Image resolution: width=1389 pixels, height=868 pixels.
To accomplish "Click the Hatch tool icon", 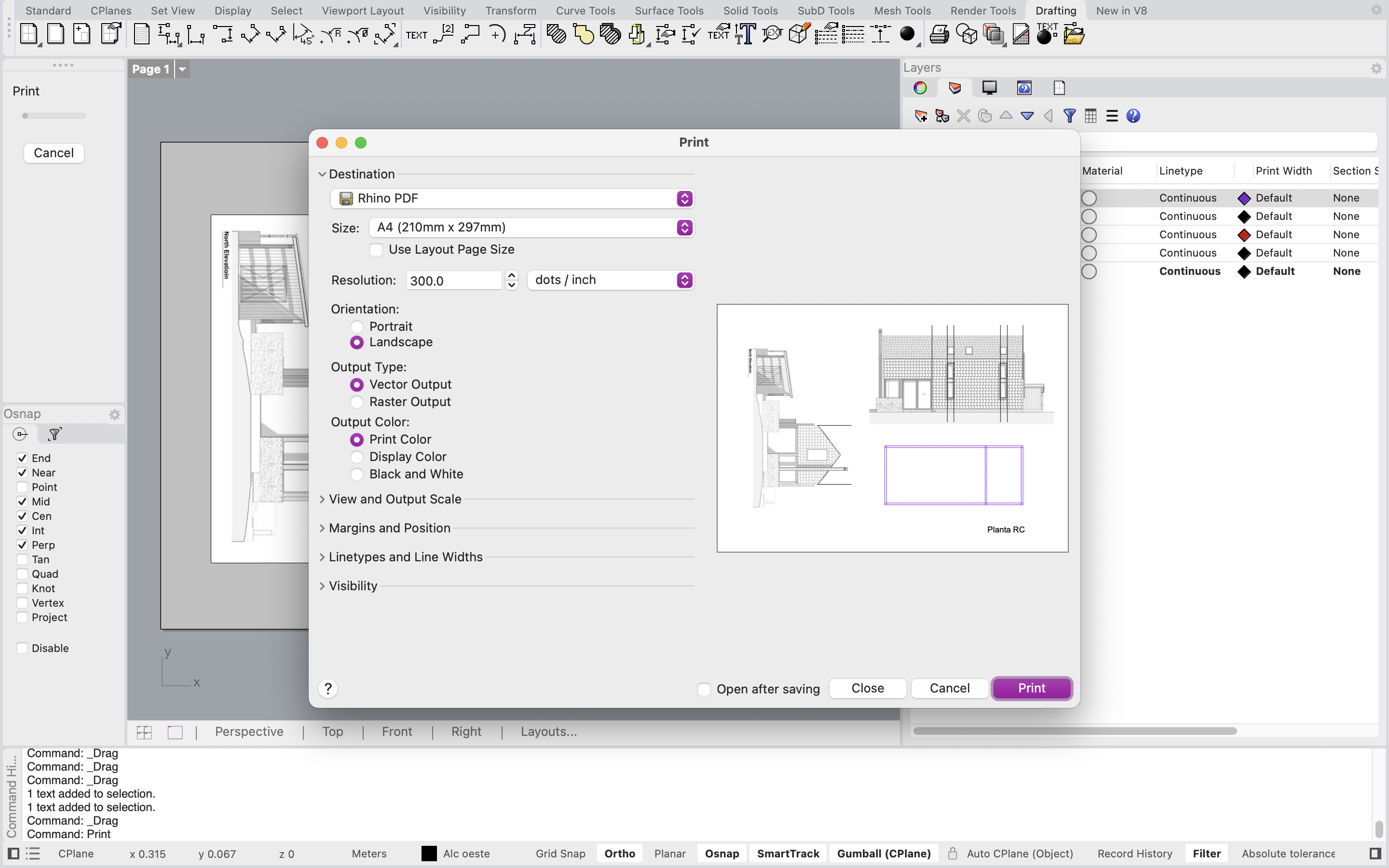I will [x=556, y=35].
